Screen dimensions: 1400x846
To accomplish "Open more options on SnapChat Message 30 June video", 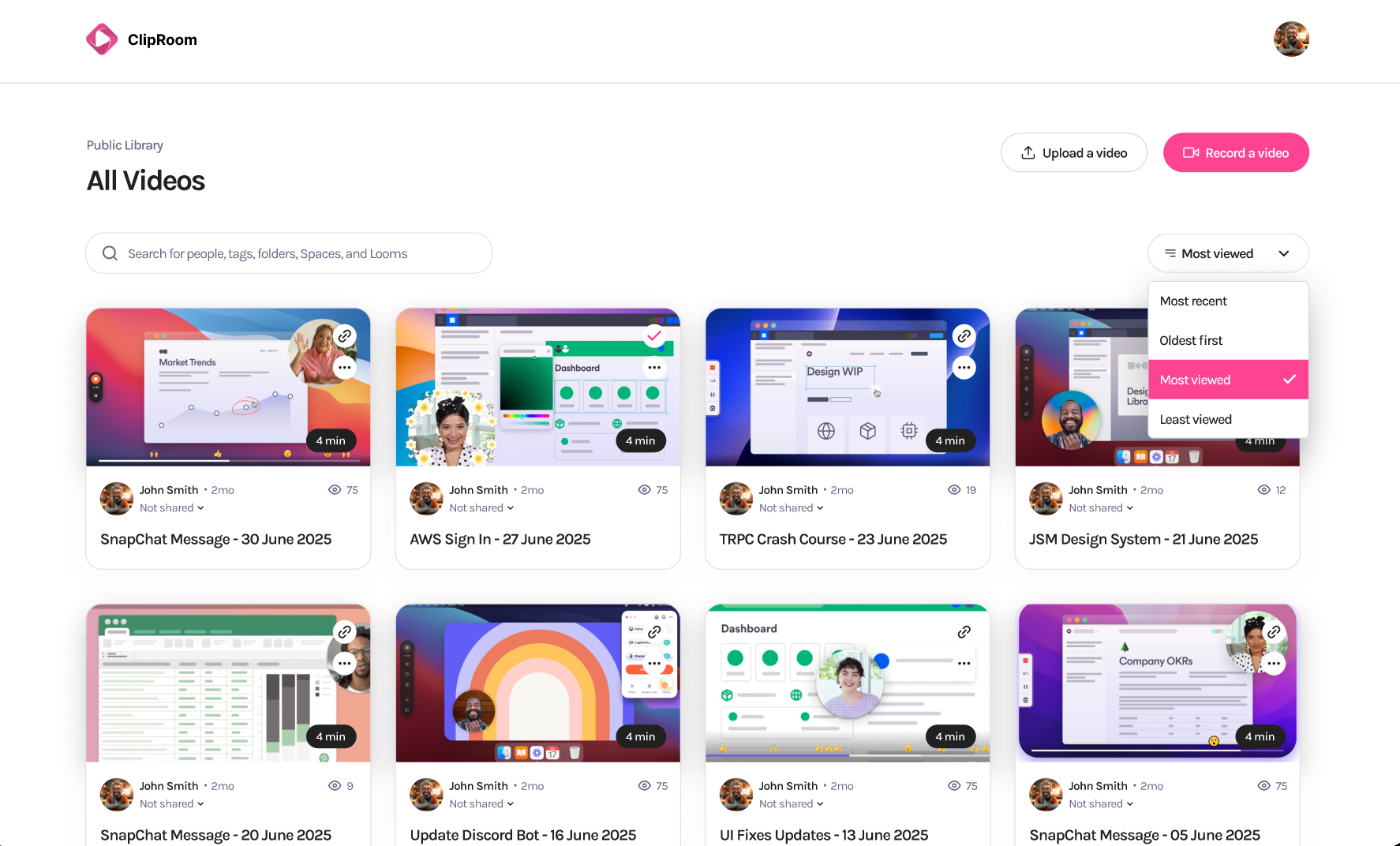I will click(x=345, y=368).
